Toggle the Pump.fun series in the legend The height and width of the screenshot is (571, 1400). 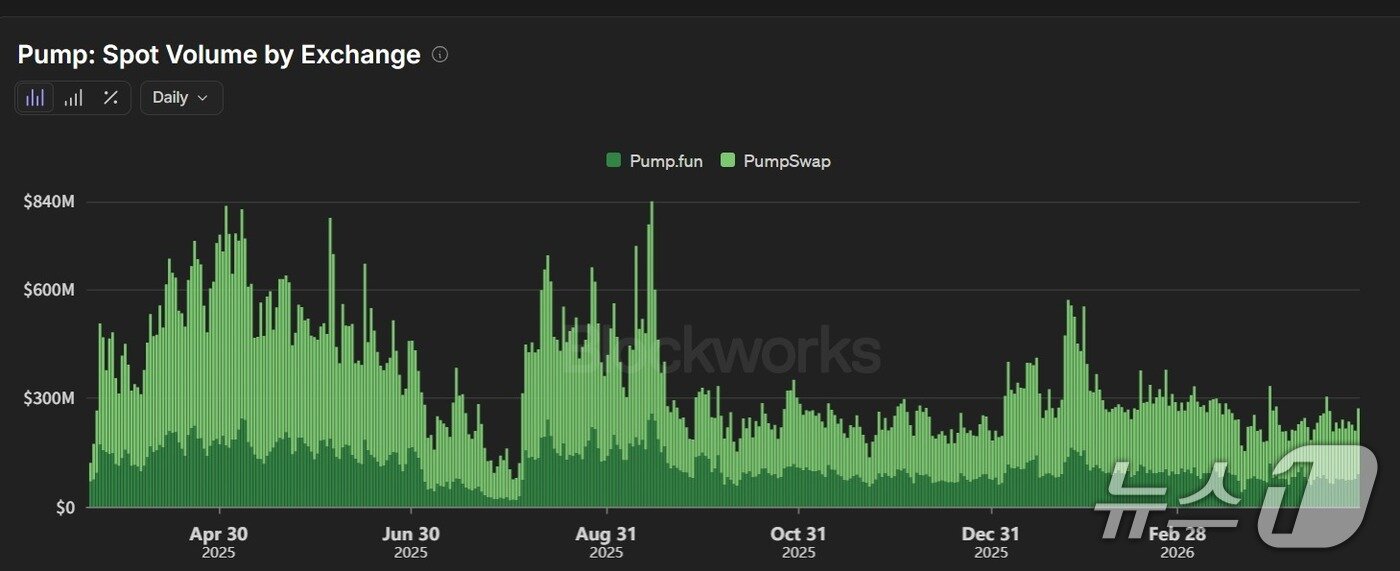(665, 161)
